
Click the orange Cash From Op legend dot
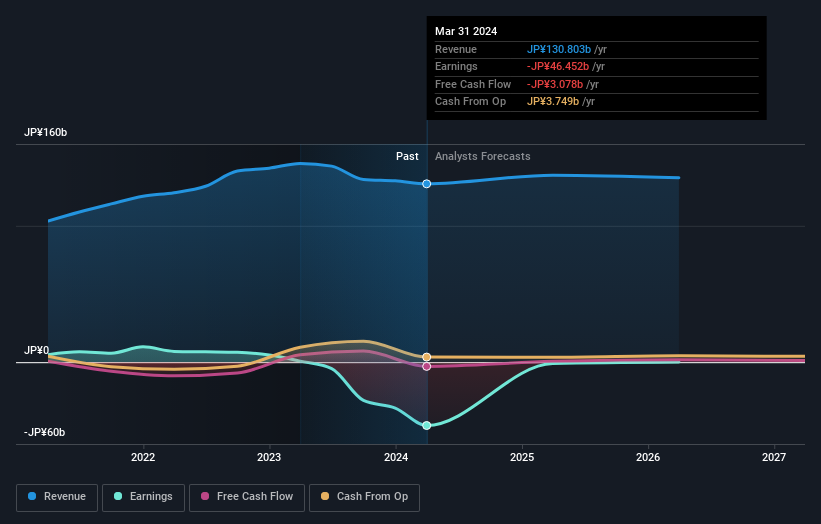325,496
